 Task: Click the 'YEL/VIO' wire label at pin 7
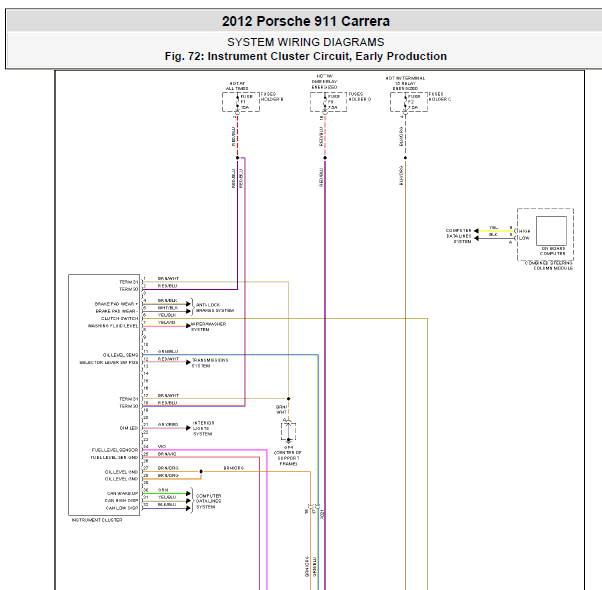tap(166, 322)
